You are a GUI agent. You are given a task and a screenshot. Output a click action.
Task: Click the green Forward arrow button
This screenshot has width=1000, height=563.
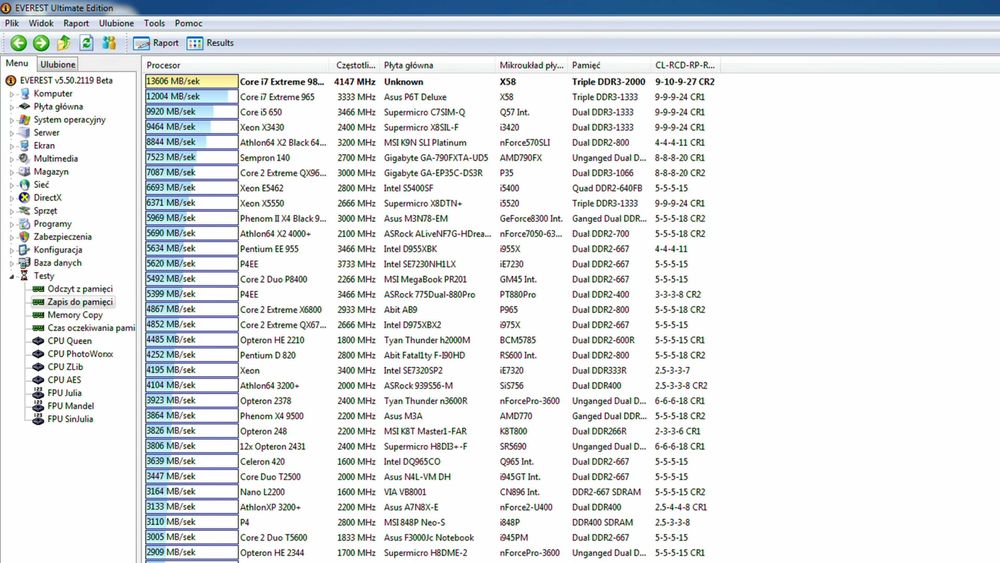(41, 43)
